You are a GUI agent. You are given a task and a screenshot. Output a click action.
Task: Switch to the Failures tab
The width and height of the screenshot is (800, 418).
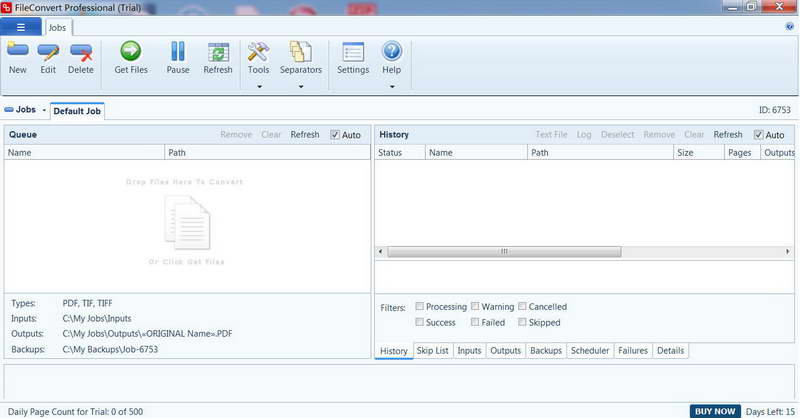point(633,351)
